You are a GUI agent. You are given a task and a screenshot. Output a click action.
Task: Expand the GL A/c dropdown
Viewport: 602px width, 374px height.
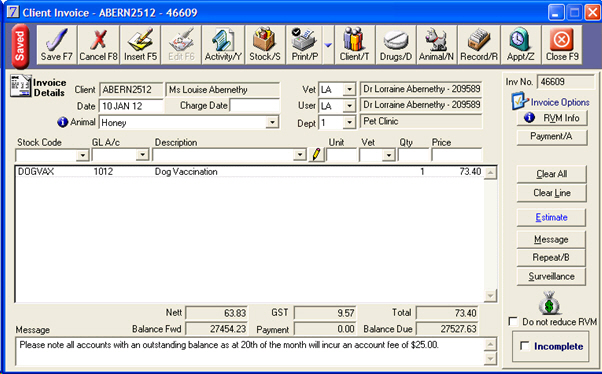[x=142, y=155]
